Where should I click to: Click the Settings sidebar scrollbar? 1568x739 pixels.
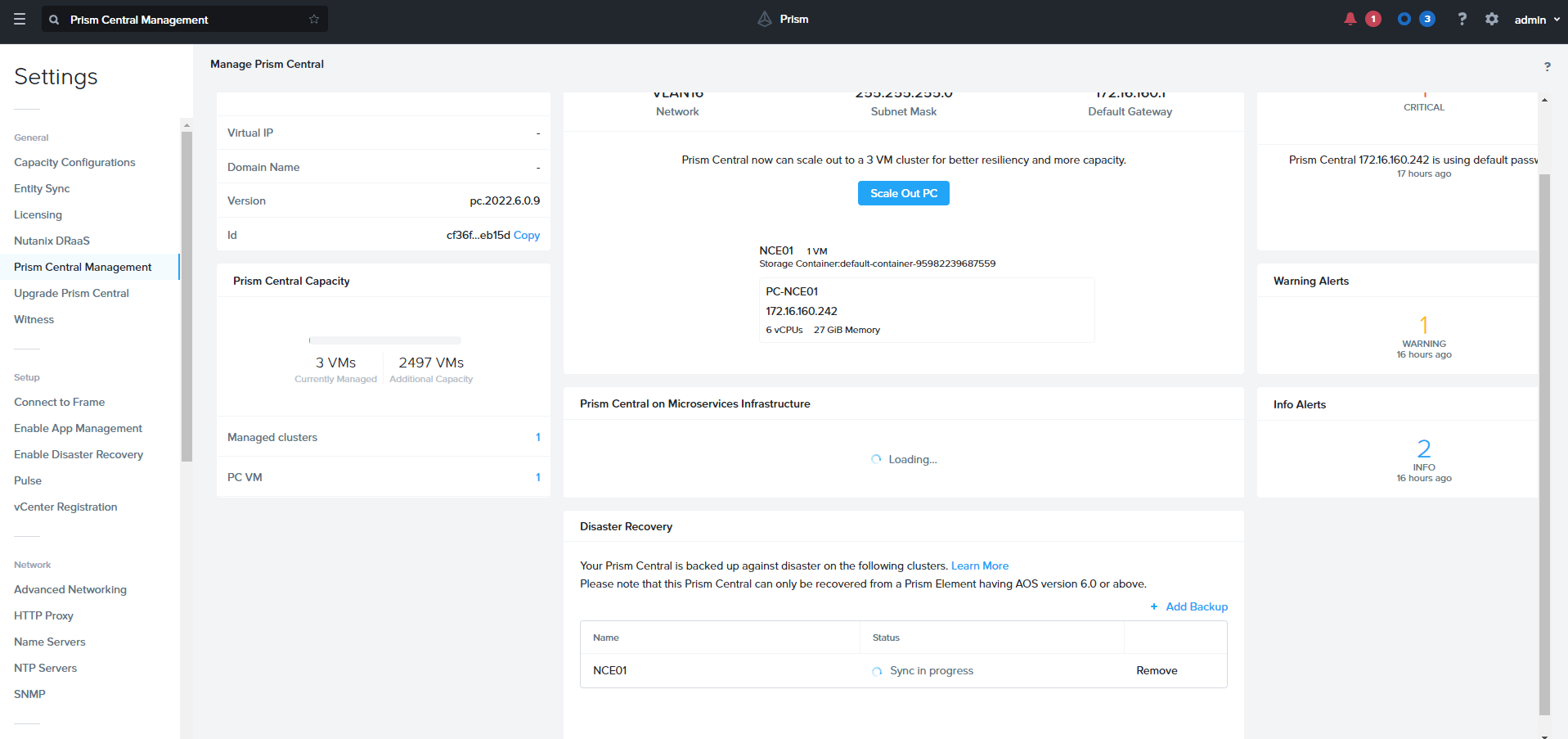click(x=186, y=295)
